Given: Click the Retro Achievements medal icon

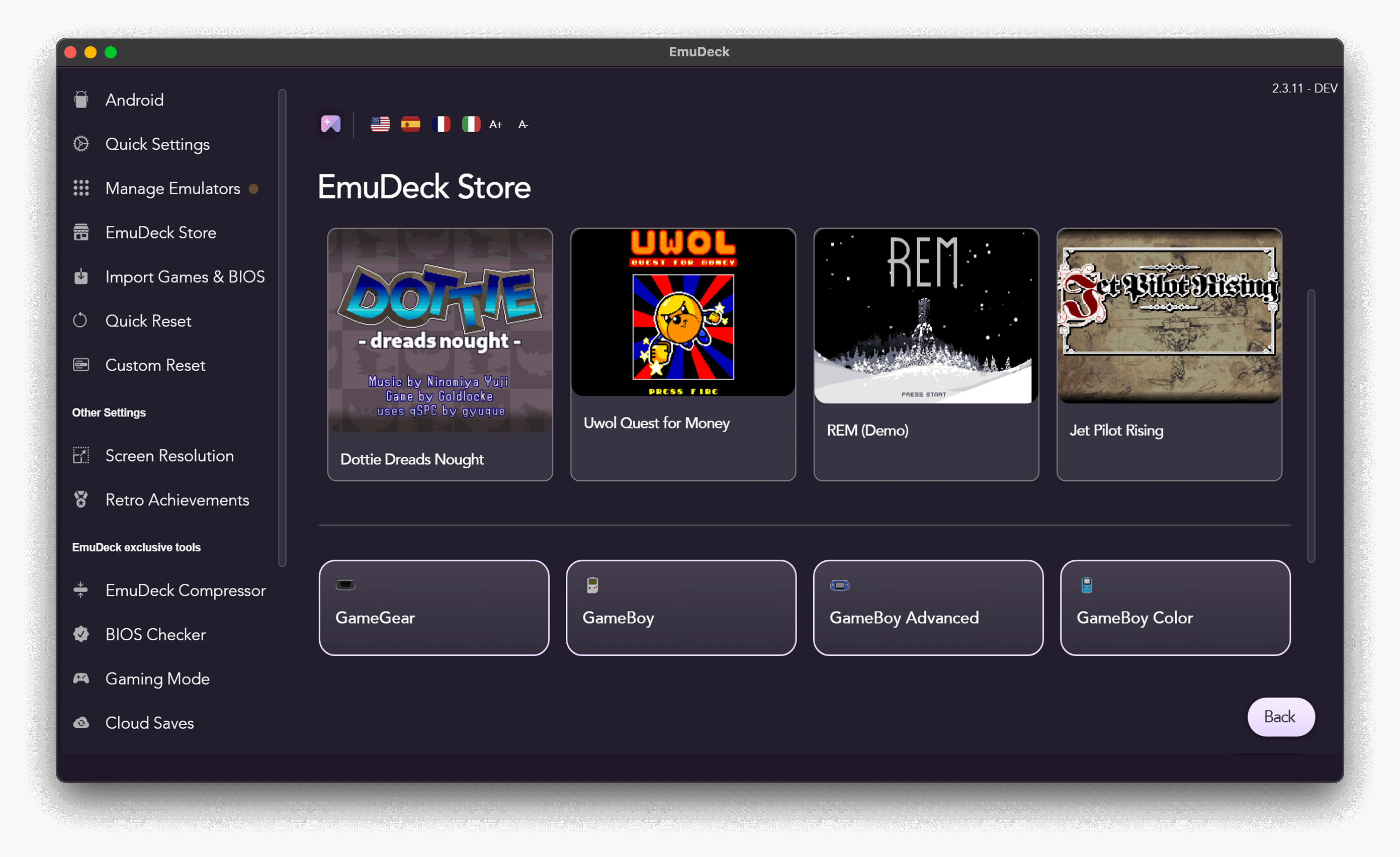Looking at the screenshot, I should [81, 499].
